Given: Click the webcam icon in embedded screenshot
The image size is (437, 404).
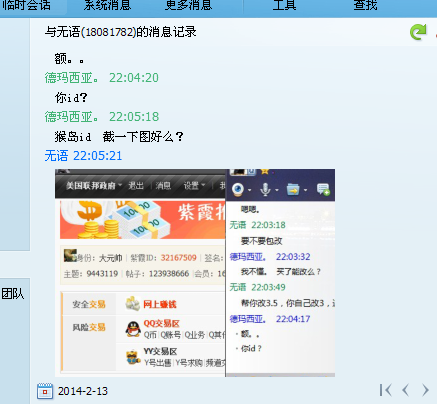Looking at the screenshot, I should [x=238, y=189].
